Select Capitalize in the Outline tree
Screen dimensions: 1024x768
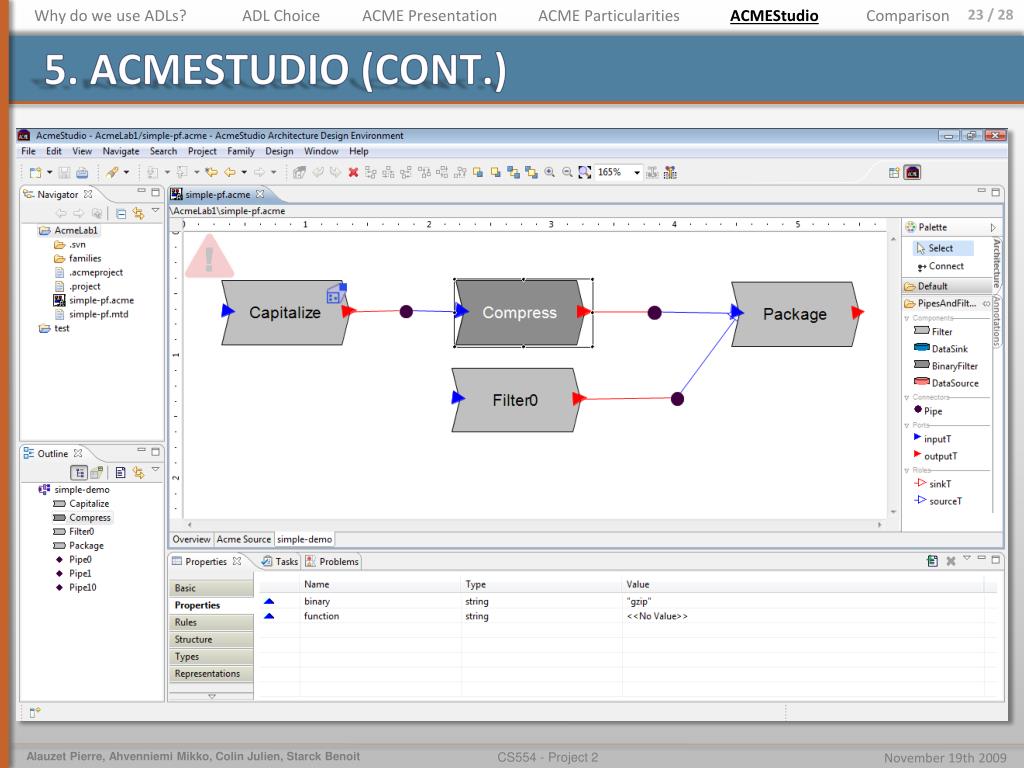(82, 504)
